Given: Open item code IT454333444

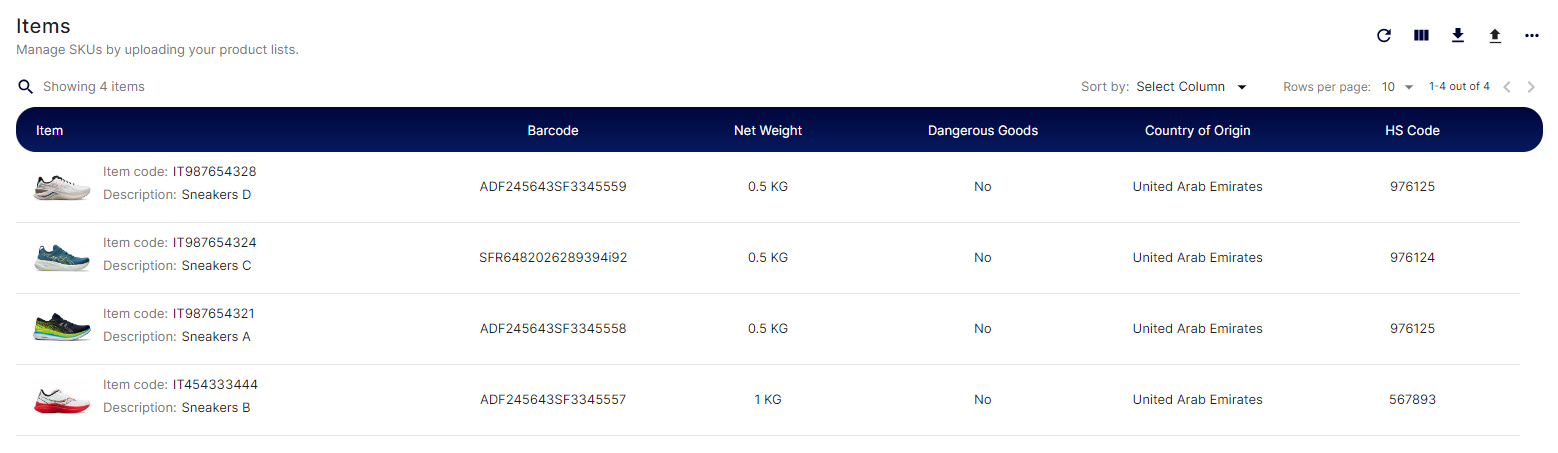Looking at the screenshot, I should click(216, 385).
